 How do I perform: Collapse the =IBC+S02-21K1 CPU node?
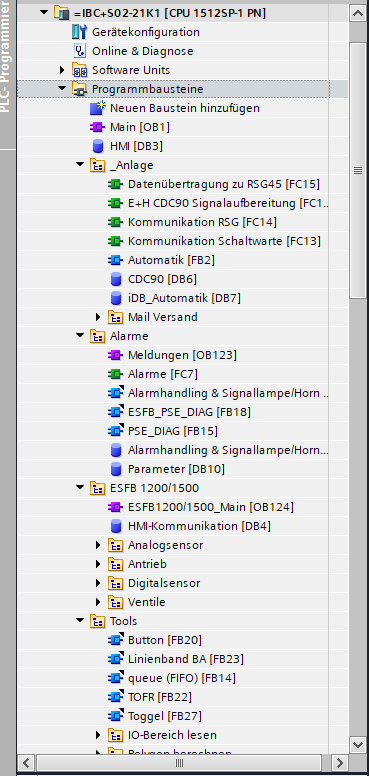click(x=44, y=13)
